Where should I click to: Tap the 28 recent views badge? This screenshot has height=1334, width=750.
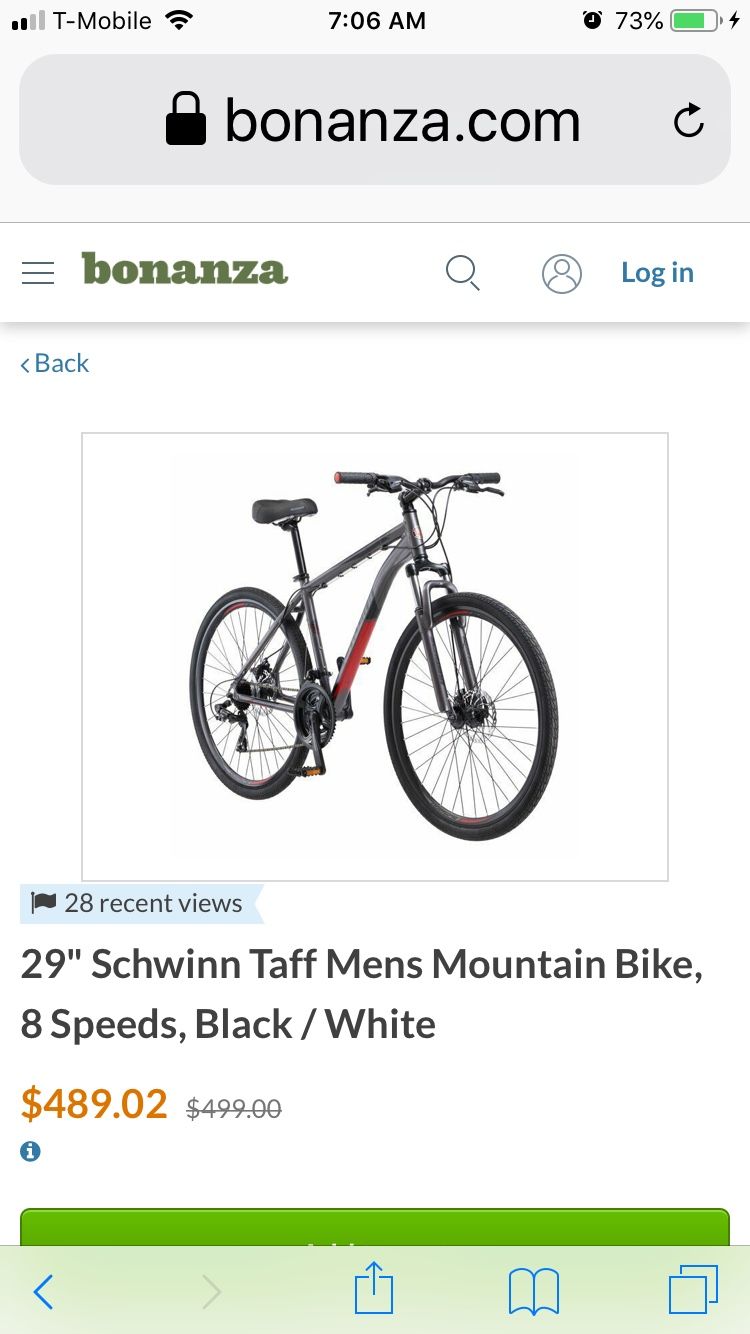[141, 904]
